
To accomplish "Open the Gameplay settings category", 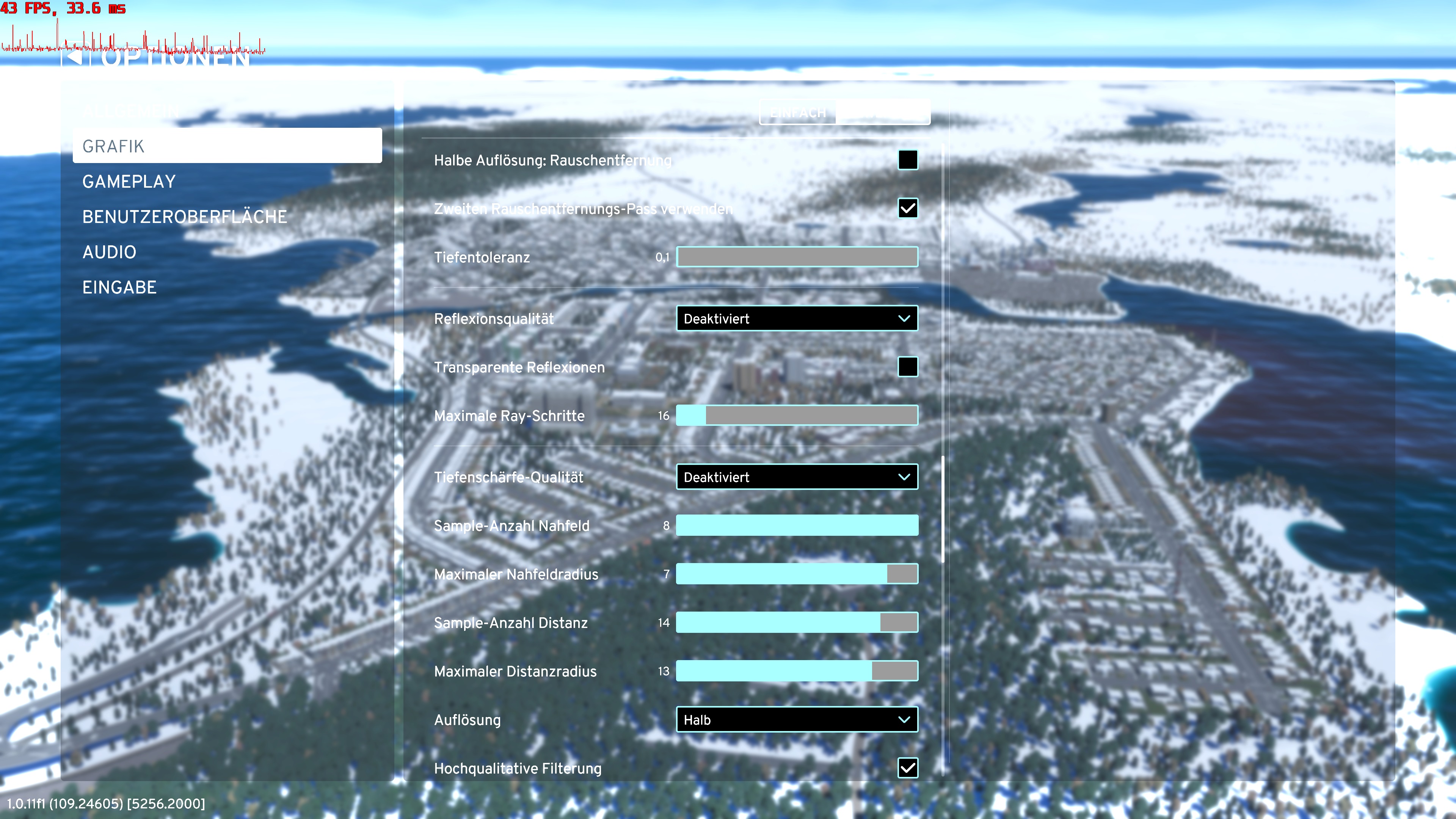I will [129, 182].
